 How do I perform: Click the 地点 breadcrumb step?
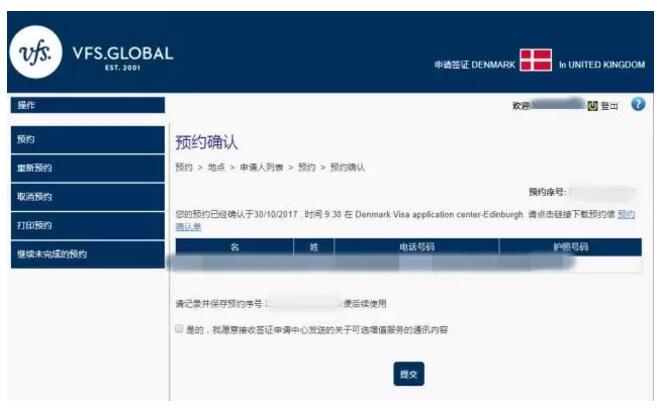(216, 167)
